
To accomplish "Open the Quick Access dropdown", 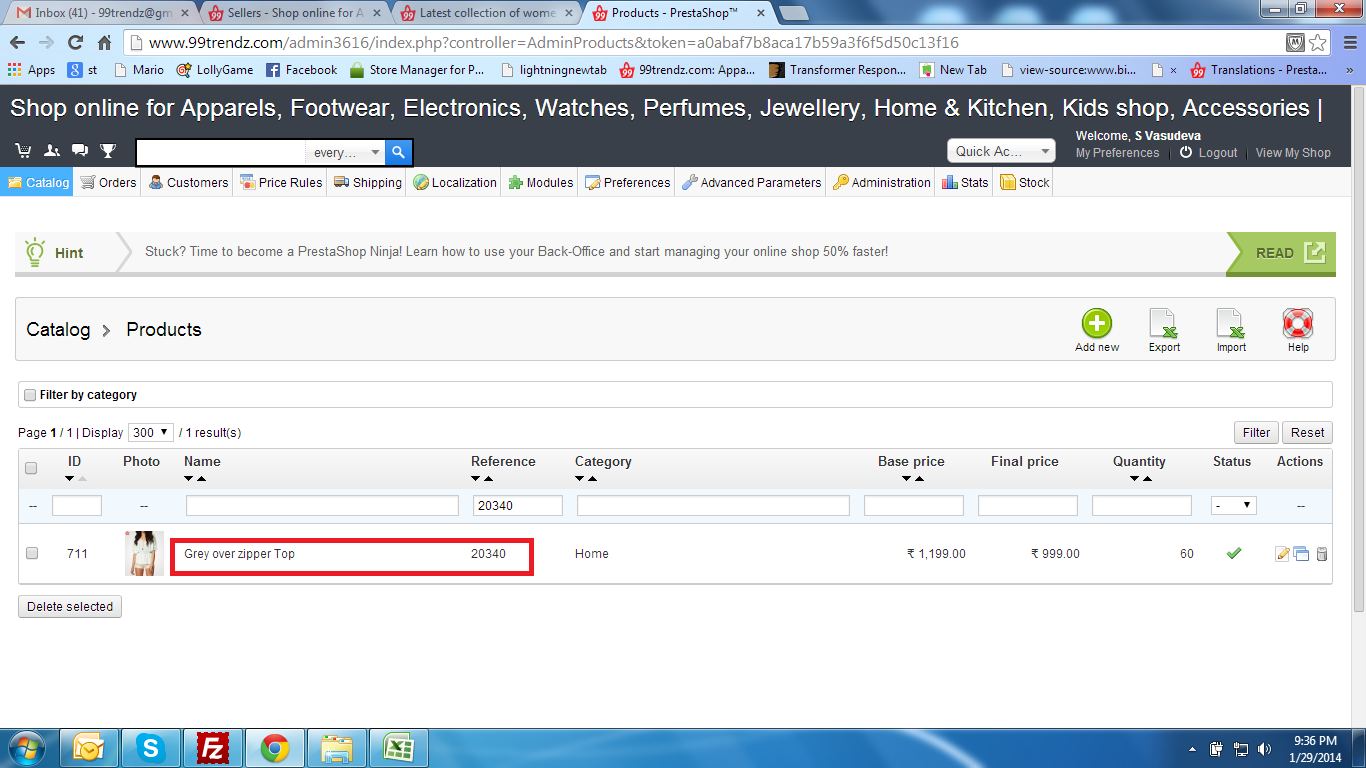I will point(1001,151).
